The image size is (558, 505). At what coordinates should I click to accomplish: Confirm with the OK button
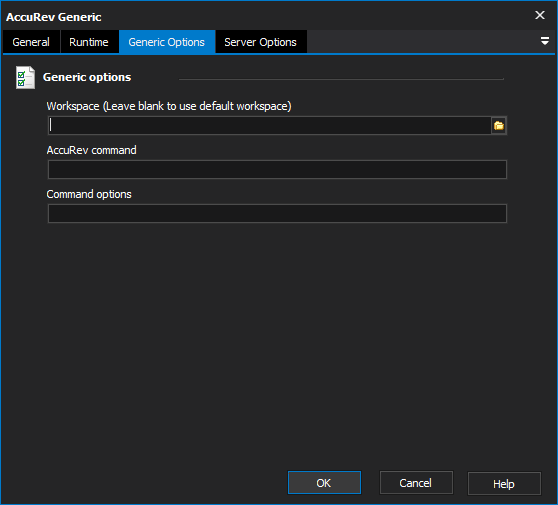click(324, 483)
